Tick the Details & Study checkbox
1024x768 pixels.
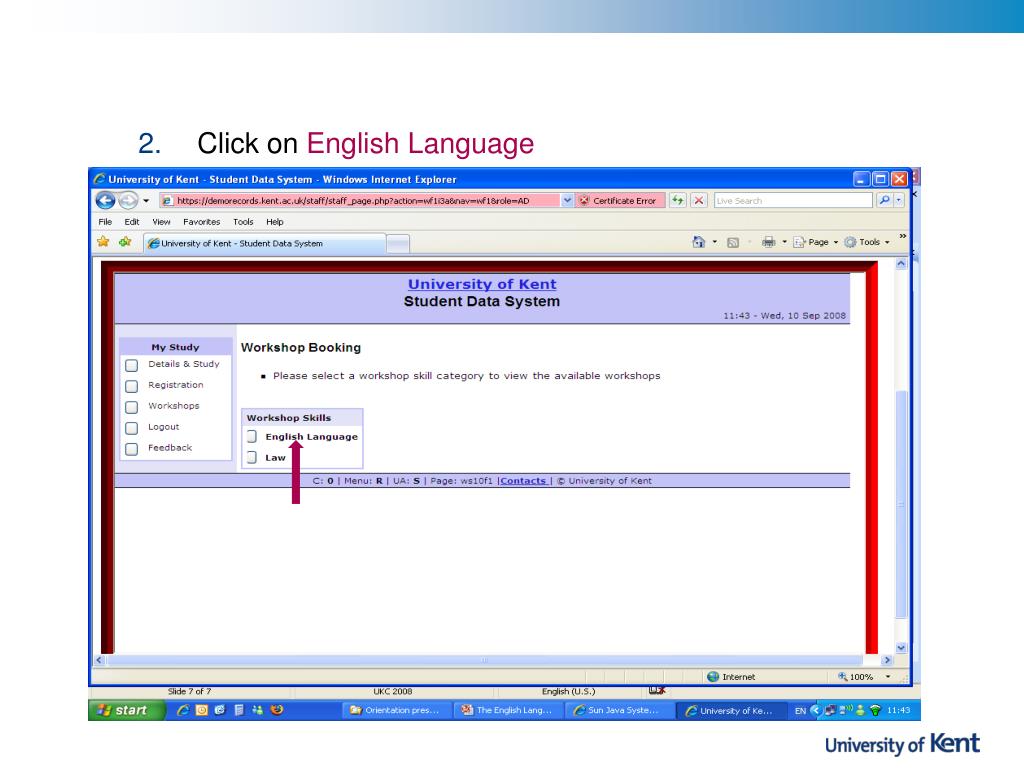(131, 365)
